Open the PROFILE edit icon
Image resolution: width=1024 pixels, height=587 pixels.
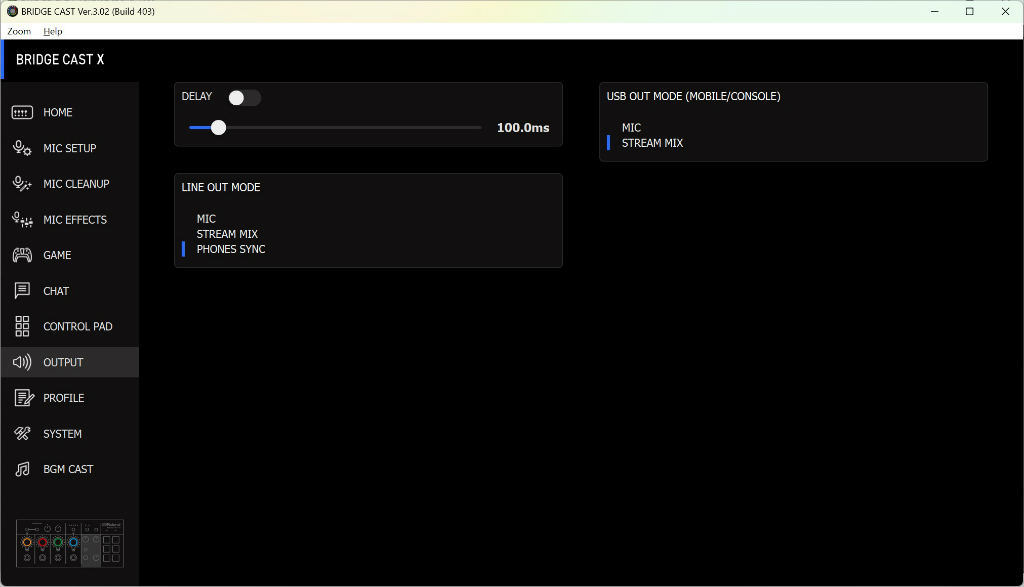[24, 398]
